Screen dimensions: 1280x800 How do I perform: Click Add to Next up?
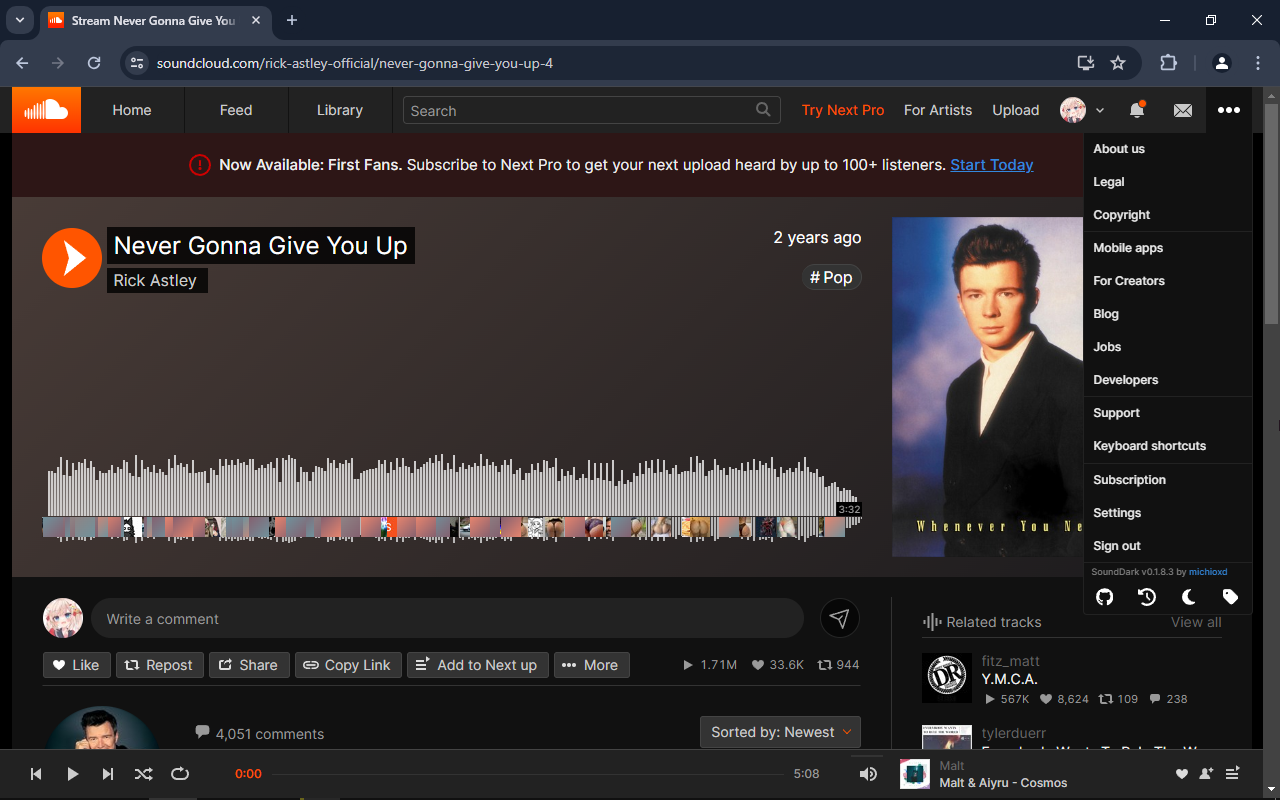[x=478, y=665]
